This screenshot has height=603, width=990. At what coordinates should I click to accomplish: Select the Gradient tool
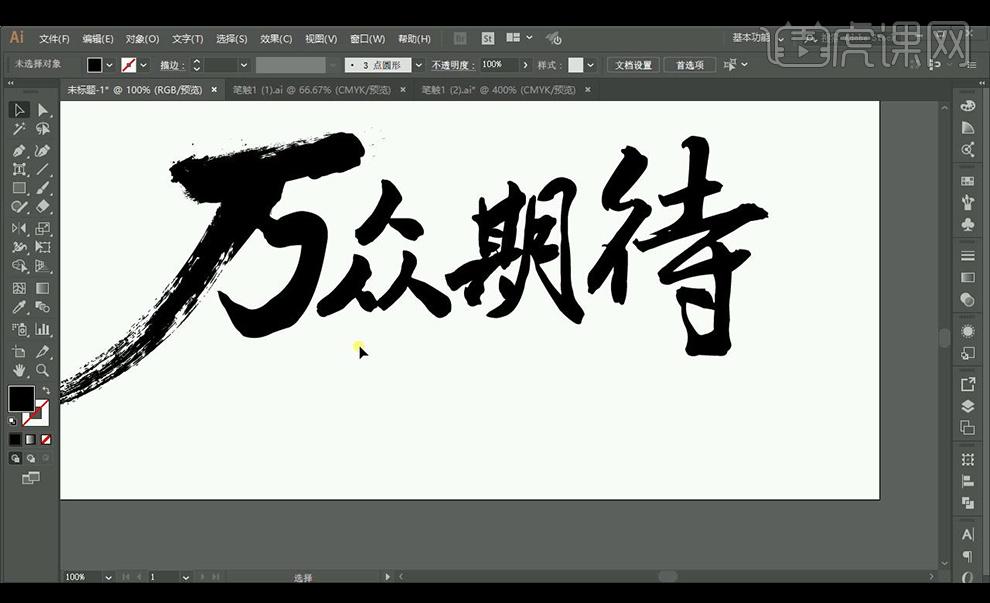42,289
